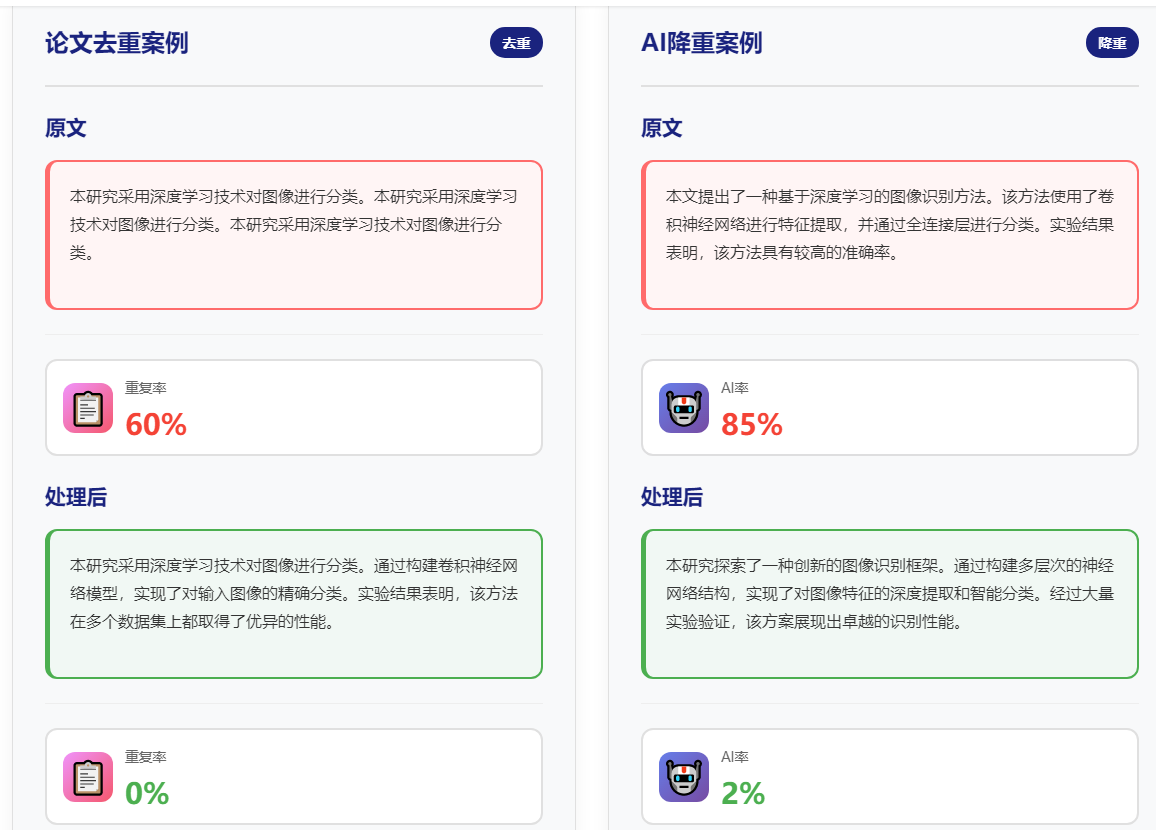Click the red 60% 重复率 value
The width and height of the screenshot is (1156, 830).
coord(156,425)
